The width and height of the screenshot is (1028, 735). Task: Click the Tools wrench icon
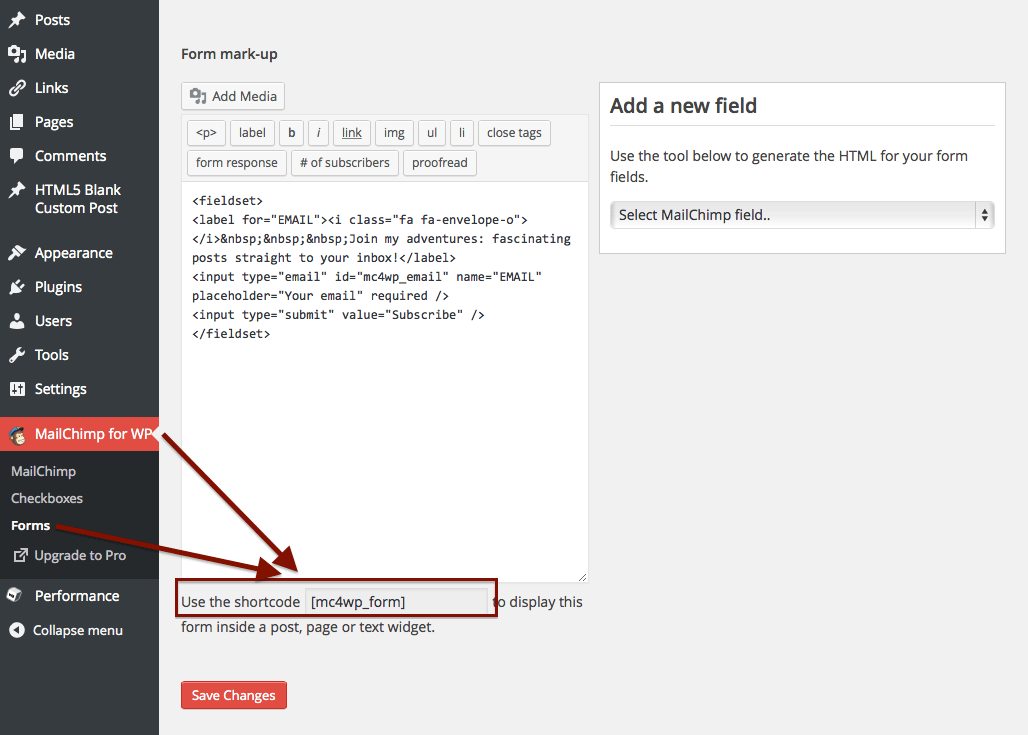(x=17, y=355)
